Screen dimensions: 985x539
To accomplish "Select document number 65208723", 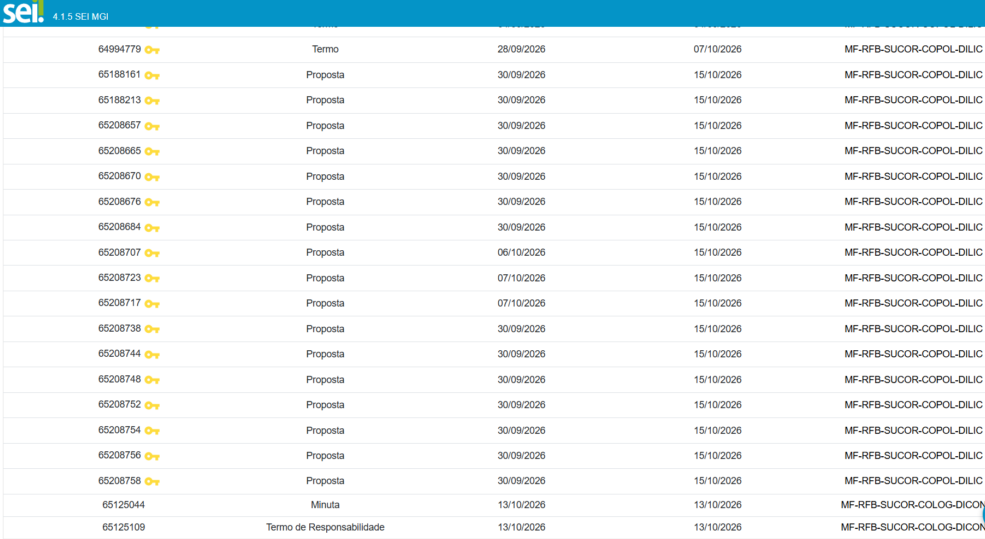I will (119, 278).
